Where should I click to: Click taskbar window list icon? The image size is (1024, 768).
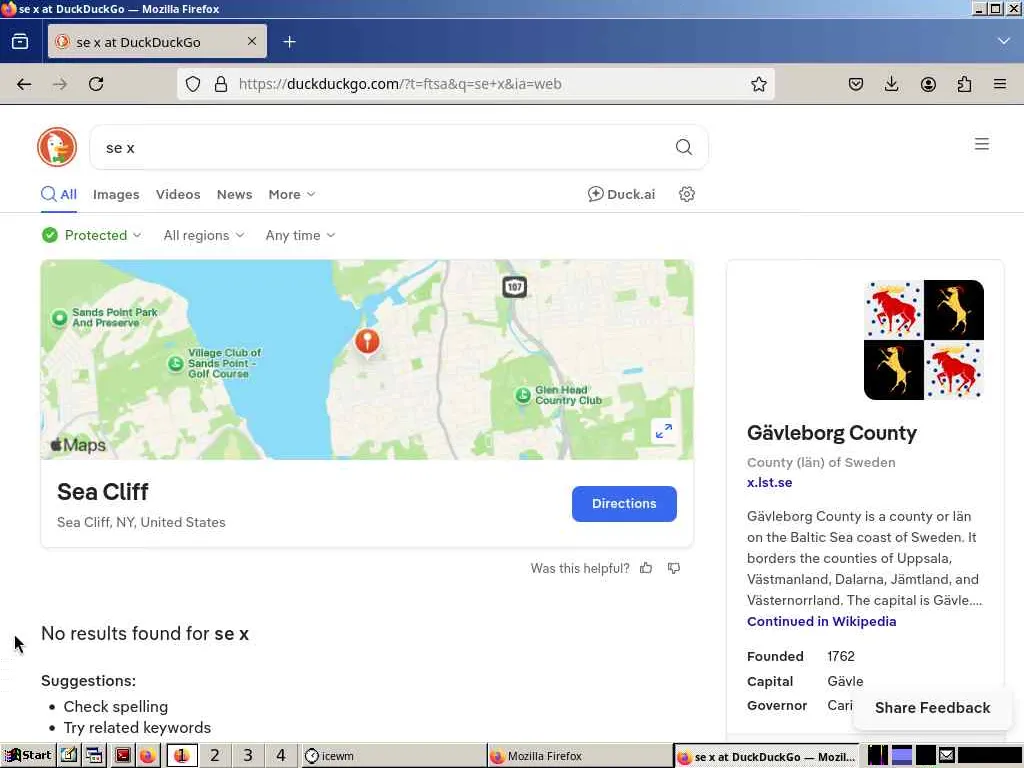click(x=95, y=756)
